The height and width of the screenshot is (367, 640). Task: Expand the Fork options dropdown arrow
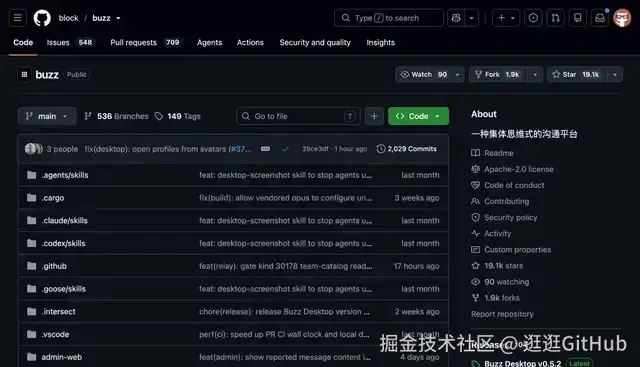(535, 75)
